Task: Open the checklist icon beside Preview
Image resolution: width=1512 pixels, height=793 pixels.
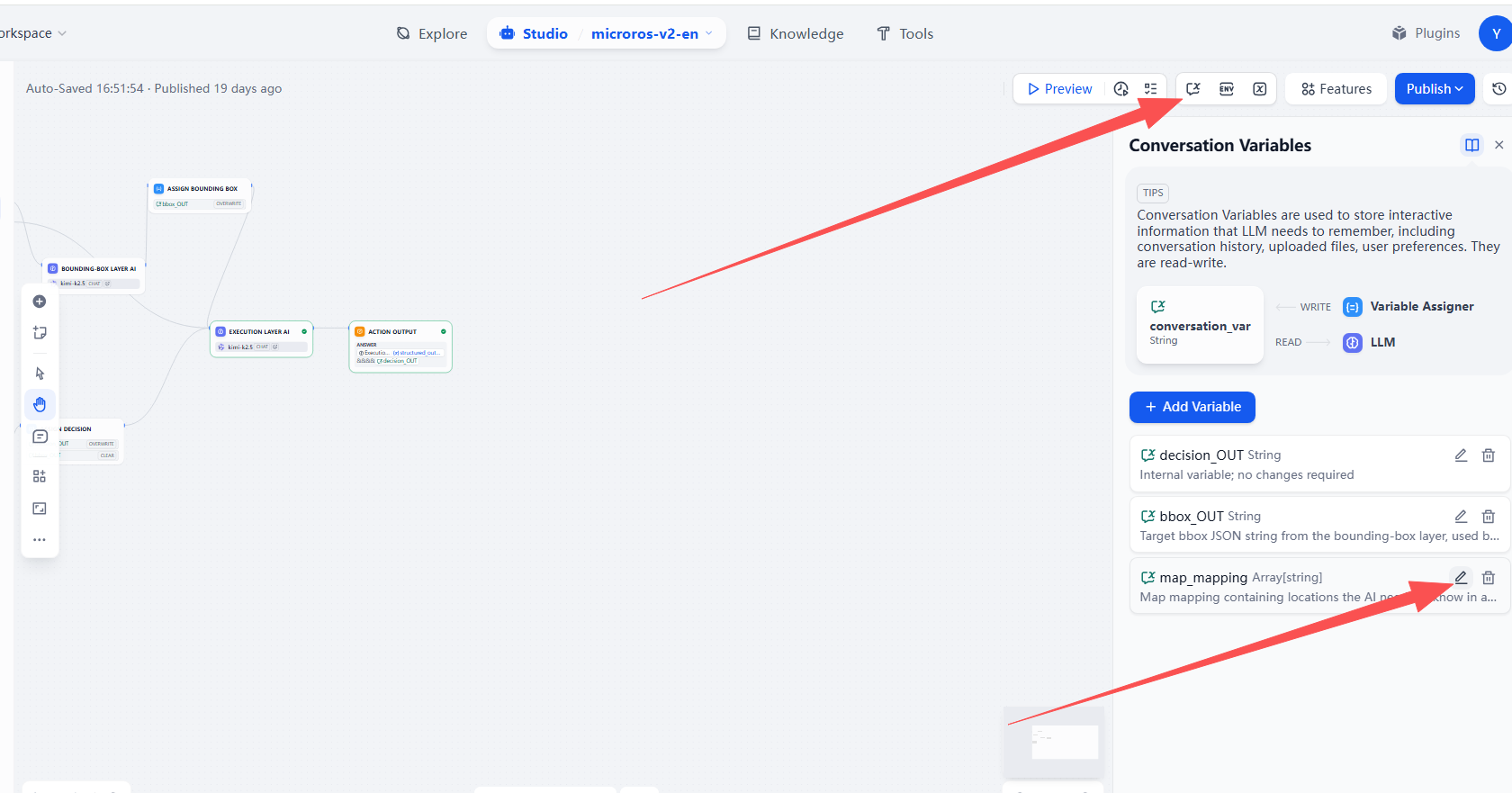Action: [x=1150, y=89]
